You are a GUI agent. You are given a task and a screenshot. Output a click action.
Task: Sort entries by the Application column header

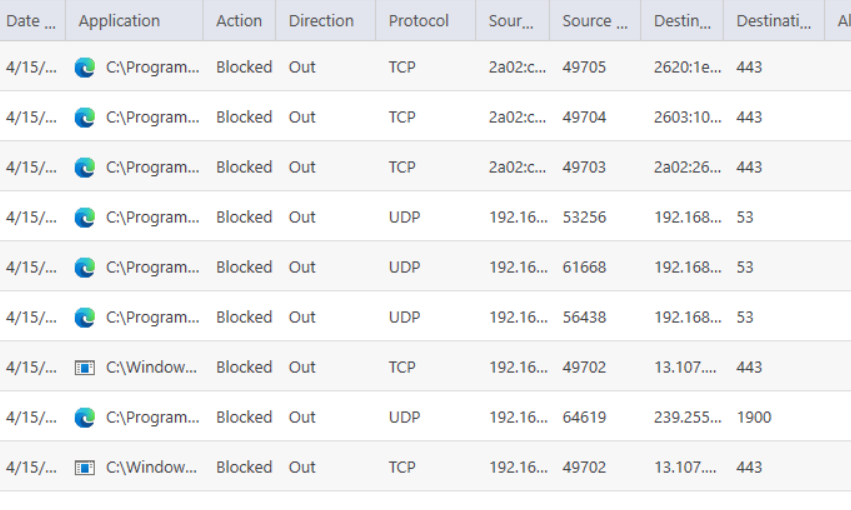[119, 20]
